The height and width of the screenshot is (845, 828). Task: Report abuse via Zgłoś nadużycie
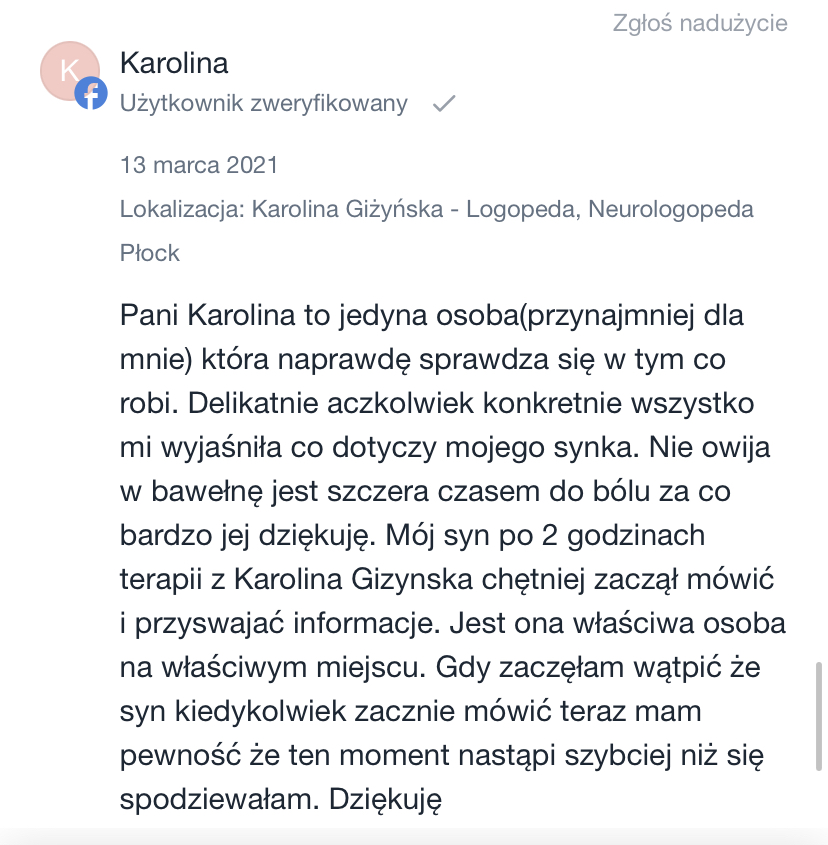tap(700, 23)
